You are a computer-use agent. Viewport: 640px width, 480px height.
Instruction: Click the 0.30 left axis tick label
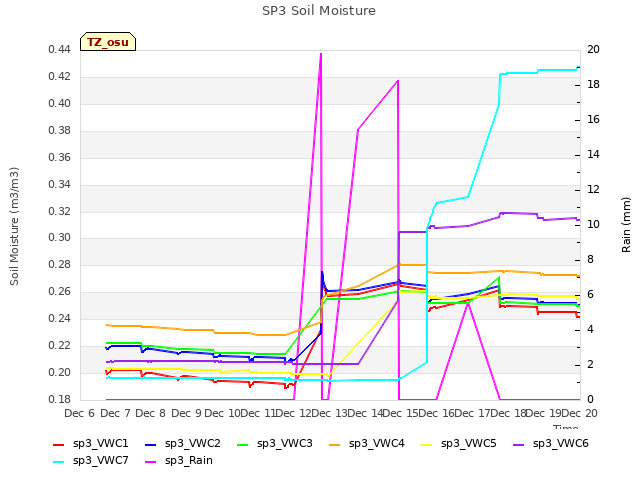[59, 238]
